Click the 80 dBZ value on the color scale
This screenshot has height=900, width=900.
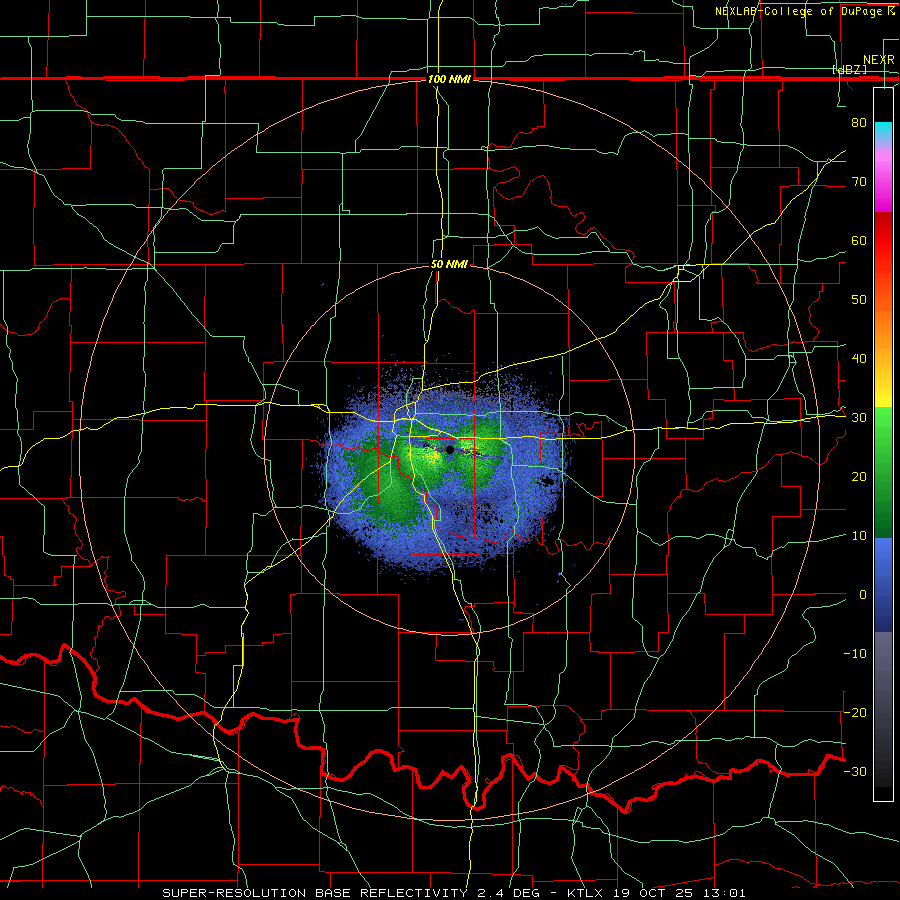(859, 122)
